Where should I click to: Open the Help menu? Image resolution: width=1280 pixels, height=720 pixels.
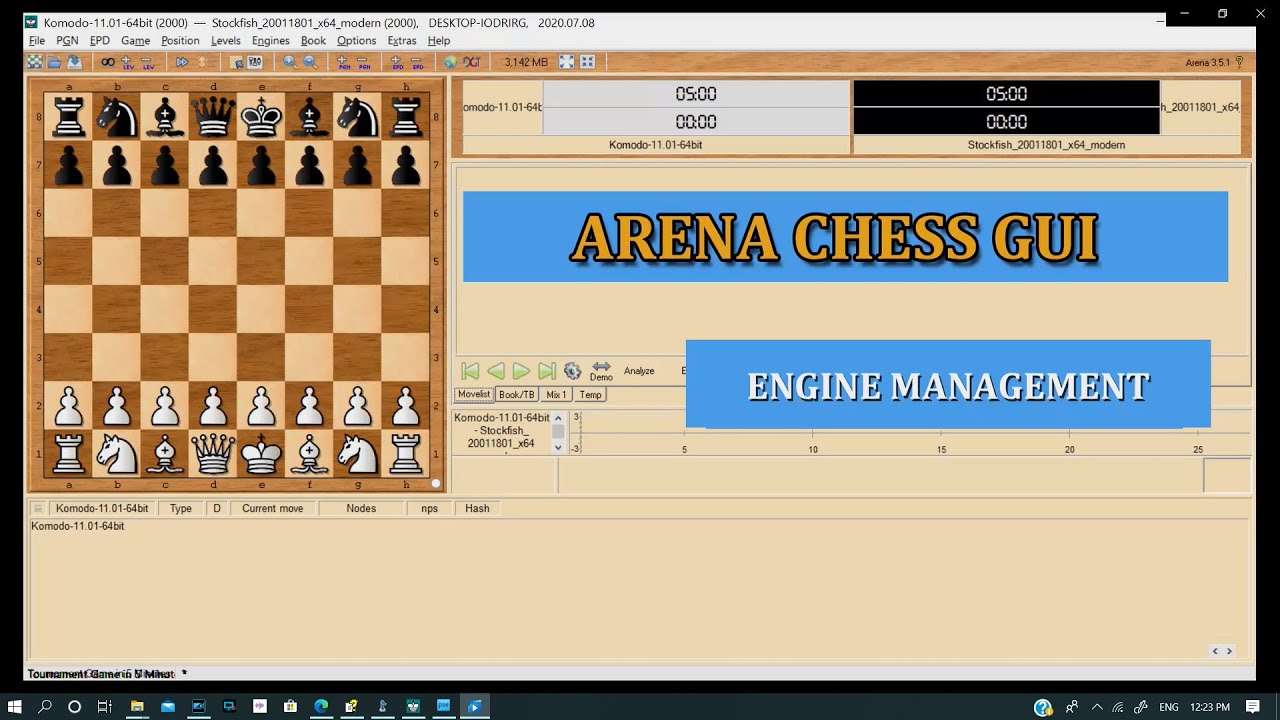[439, 41]
